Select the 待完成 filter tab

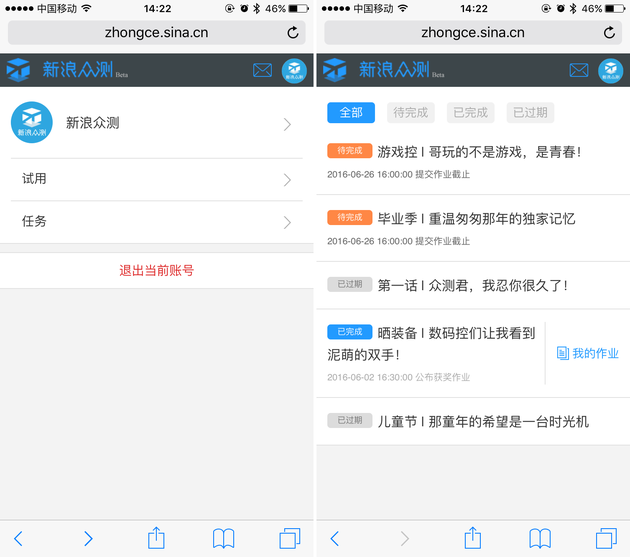411,113
